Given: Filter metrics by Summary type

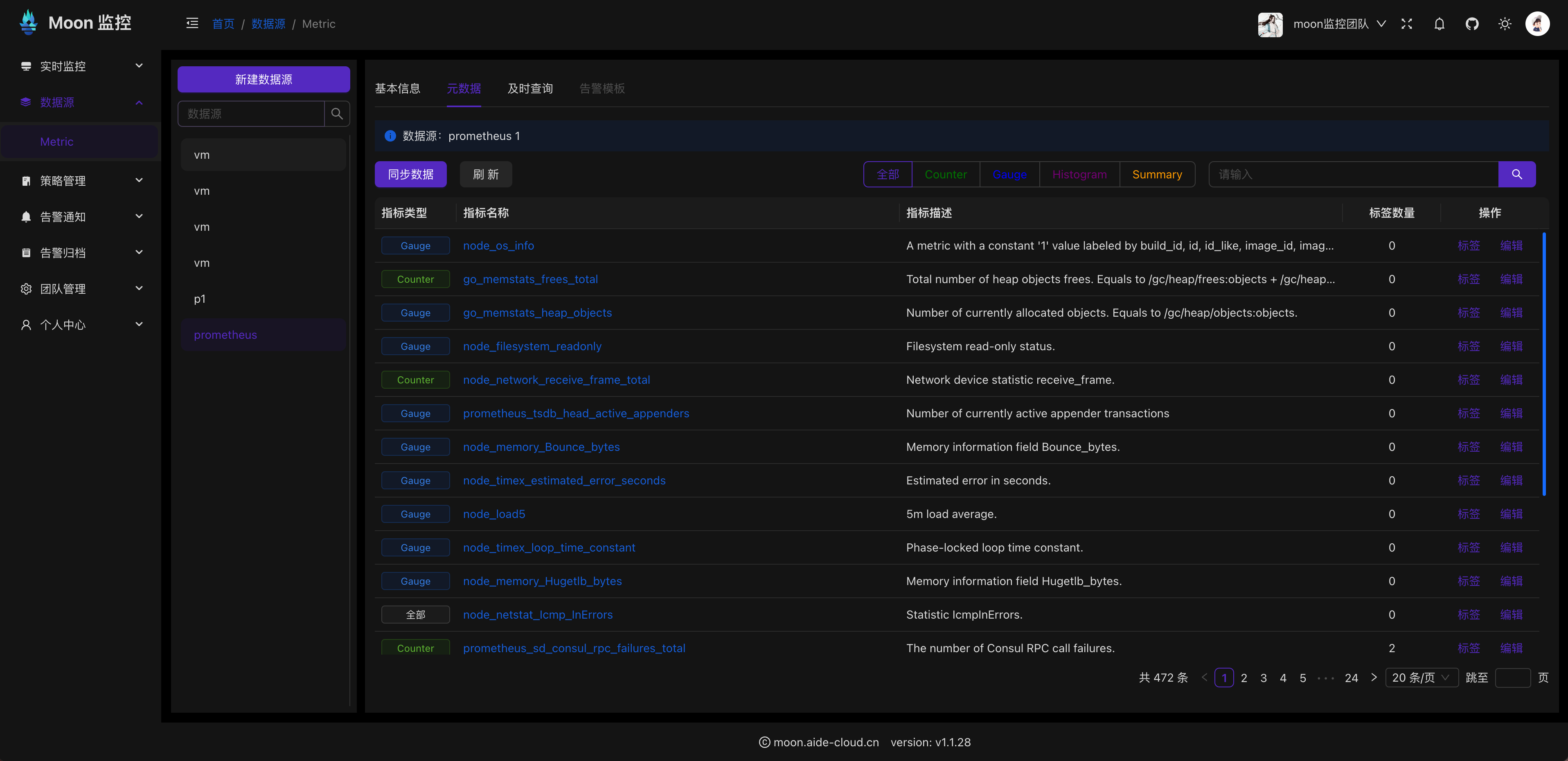Looking at the screenshot, I should [x=1157, y=174].
